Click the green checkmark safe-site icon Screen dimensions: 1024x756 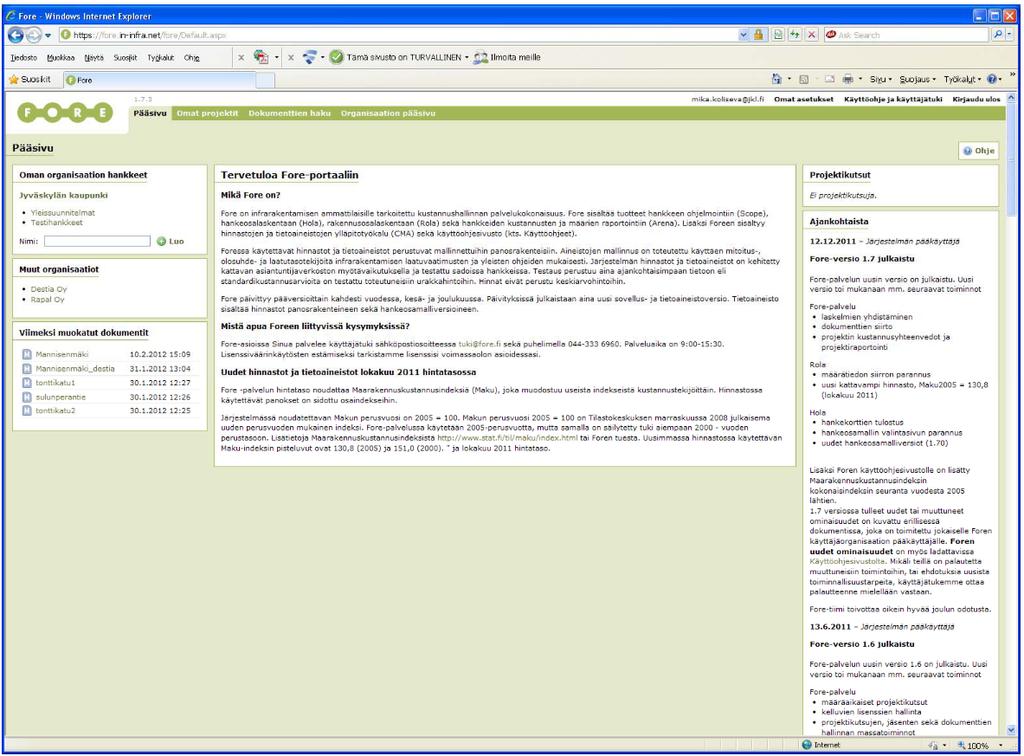tap(336, 57)
